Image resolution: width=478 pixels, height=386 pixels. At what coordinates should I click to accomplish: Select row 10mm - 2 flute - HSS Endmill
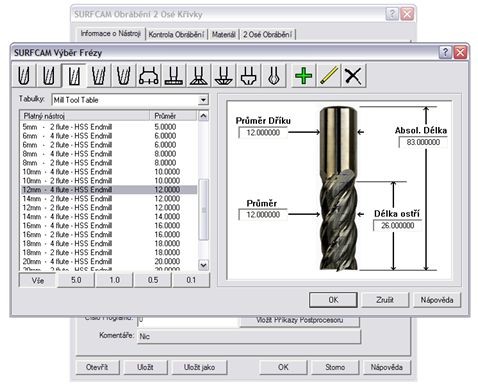(109, 181)
